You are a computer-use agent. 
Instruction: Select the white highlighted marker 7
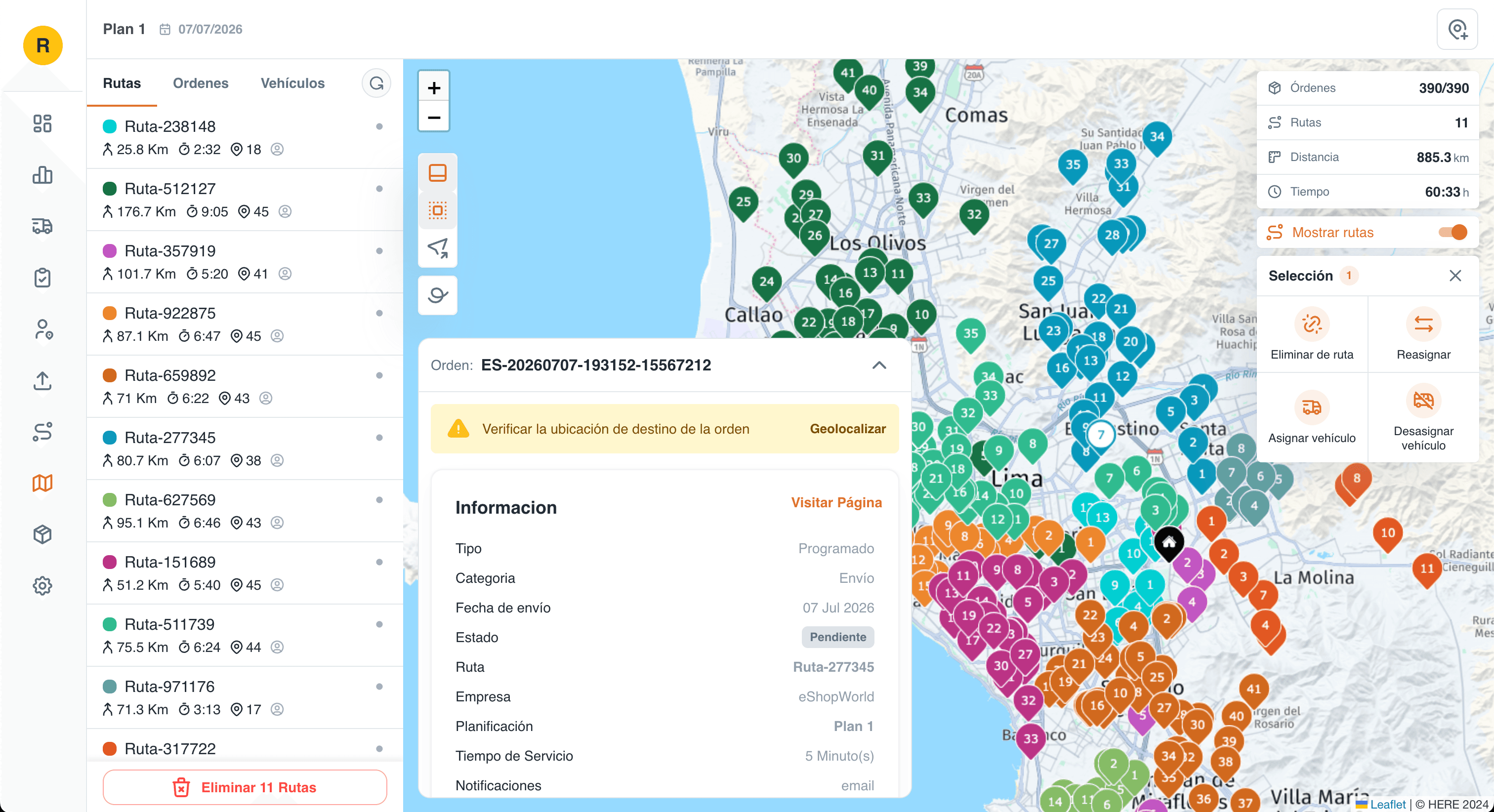(x=1100, y=435)
